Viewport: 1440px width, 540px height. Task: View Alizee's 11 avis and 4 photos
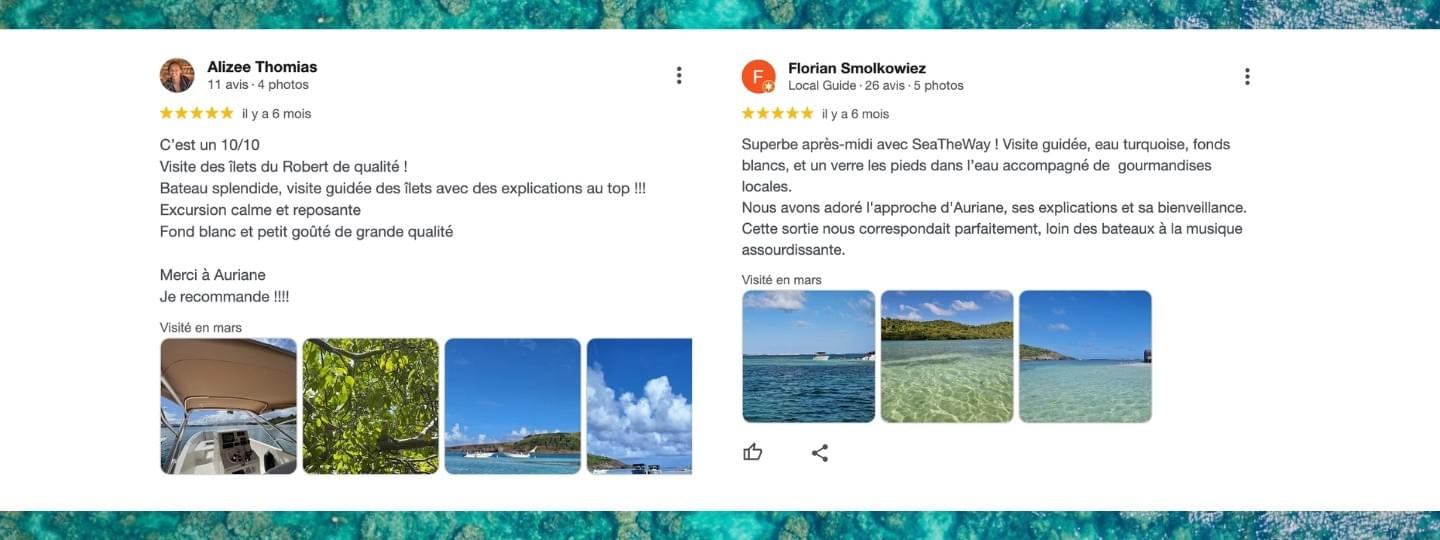point(258,85)
